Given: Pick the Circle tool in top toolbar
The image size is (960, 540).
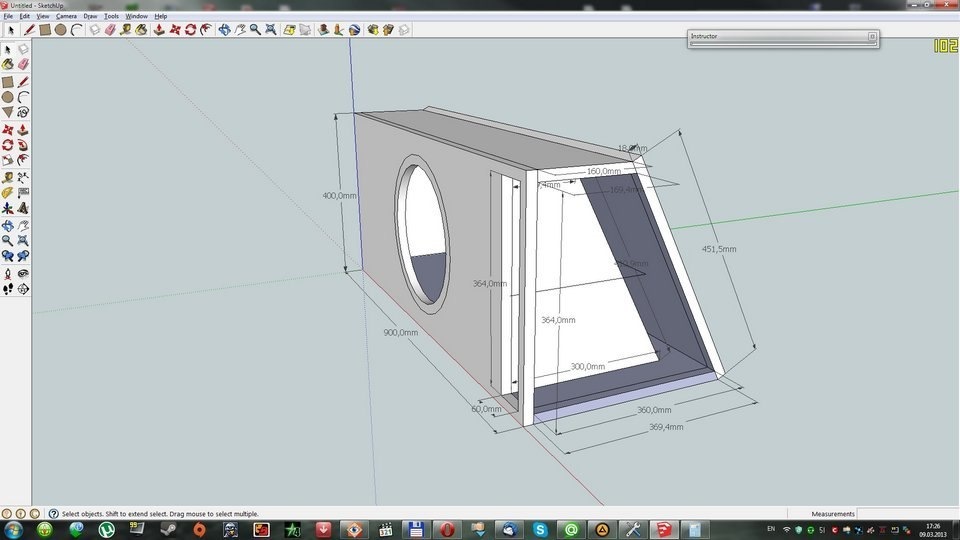Looking at the screenshot, I should [x=60, y=30].
